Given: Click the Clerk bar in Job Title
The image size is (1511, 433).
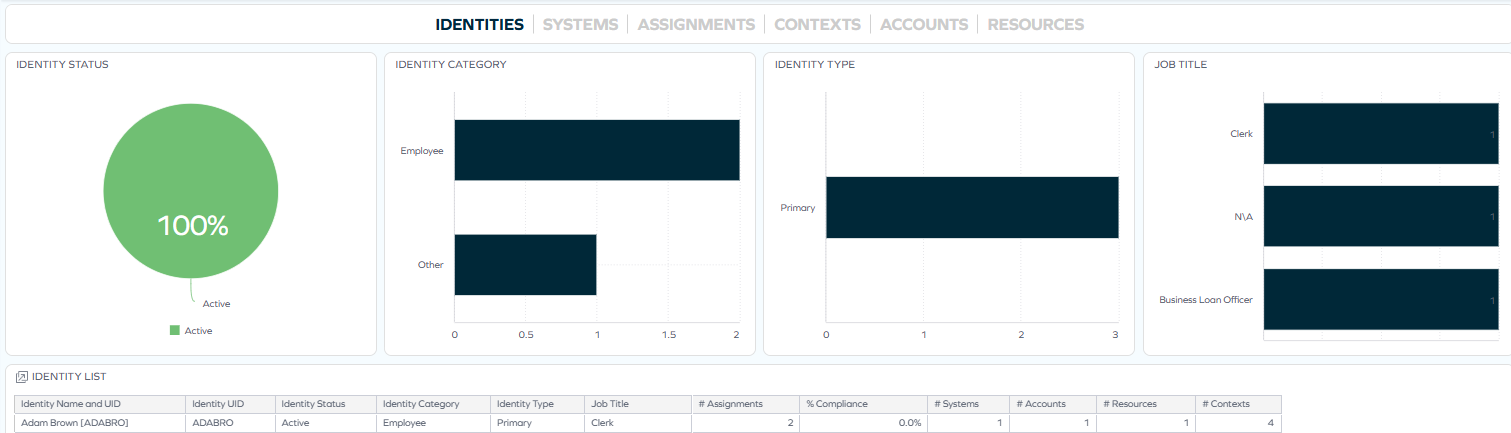Looking at the screenshot, I should (1380, 133).
